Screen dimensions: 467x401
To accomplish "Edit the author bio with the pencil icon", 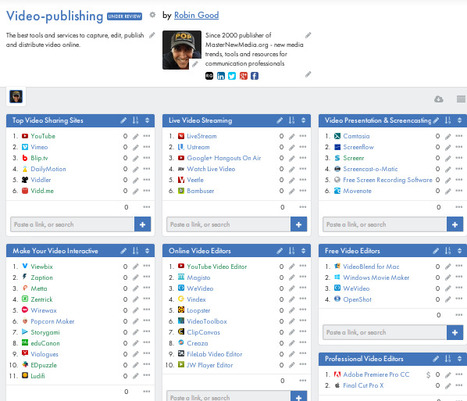I will point(308,35).
